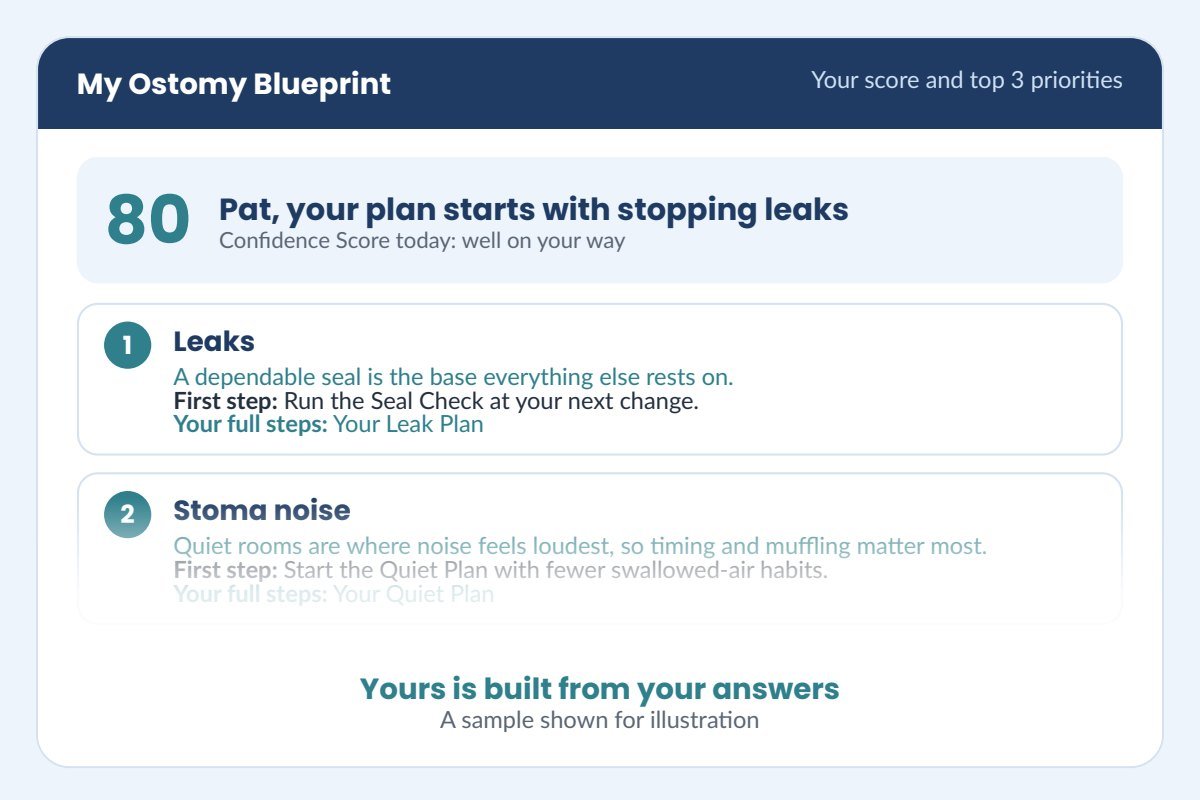Screen dimensions: 1200x800
Task: Click the 'First step:' label in Leaks card
Action: (x=226, y=402)
